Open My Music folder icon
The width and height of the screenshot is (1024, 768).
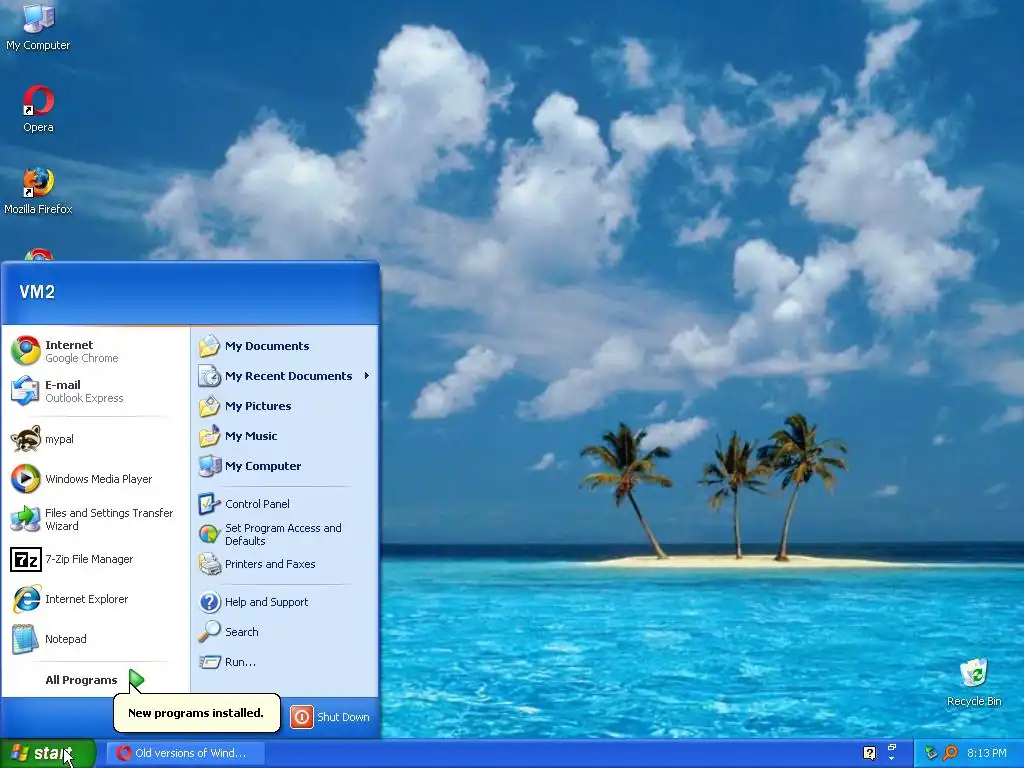(x=210, y=436)
